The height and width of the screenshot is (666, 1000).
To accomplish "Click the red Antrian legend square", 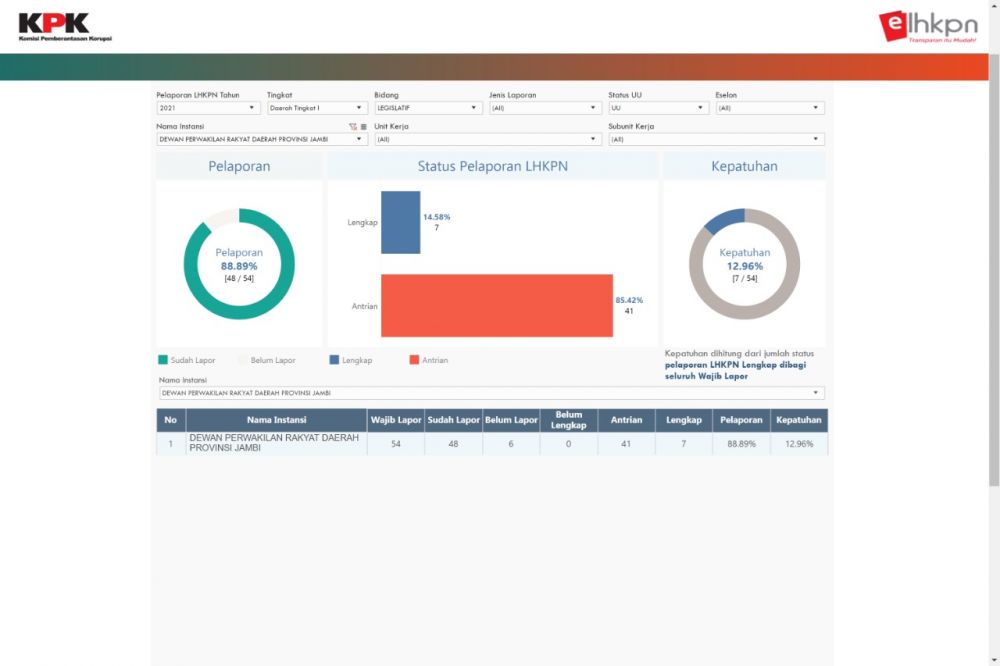I will (414, 360).
